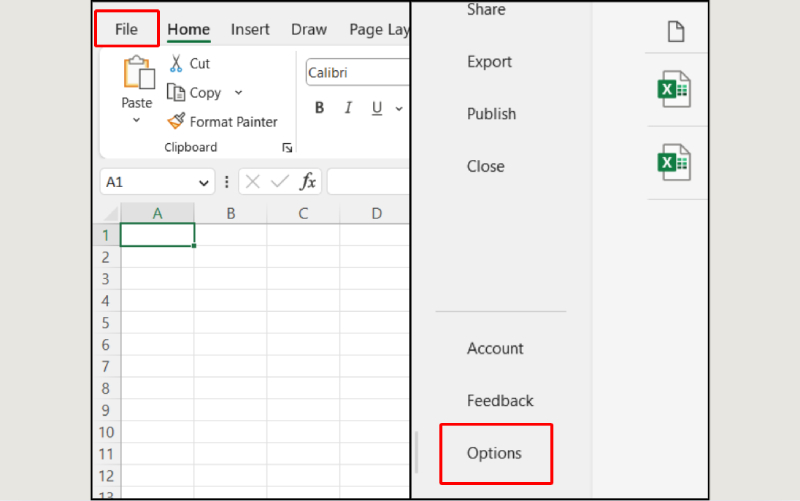Click the Cut scissors icon

(176, 63)
